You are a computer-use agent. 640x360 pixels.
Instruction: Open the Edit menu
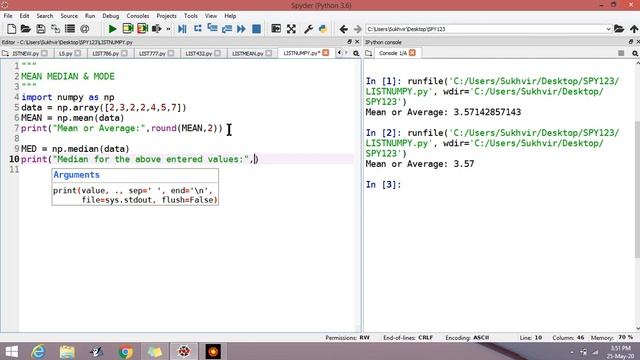pos(24,16)
